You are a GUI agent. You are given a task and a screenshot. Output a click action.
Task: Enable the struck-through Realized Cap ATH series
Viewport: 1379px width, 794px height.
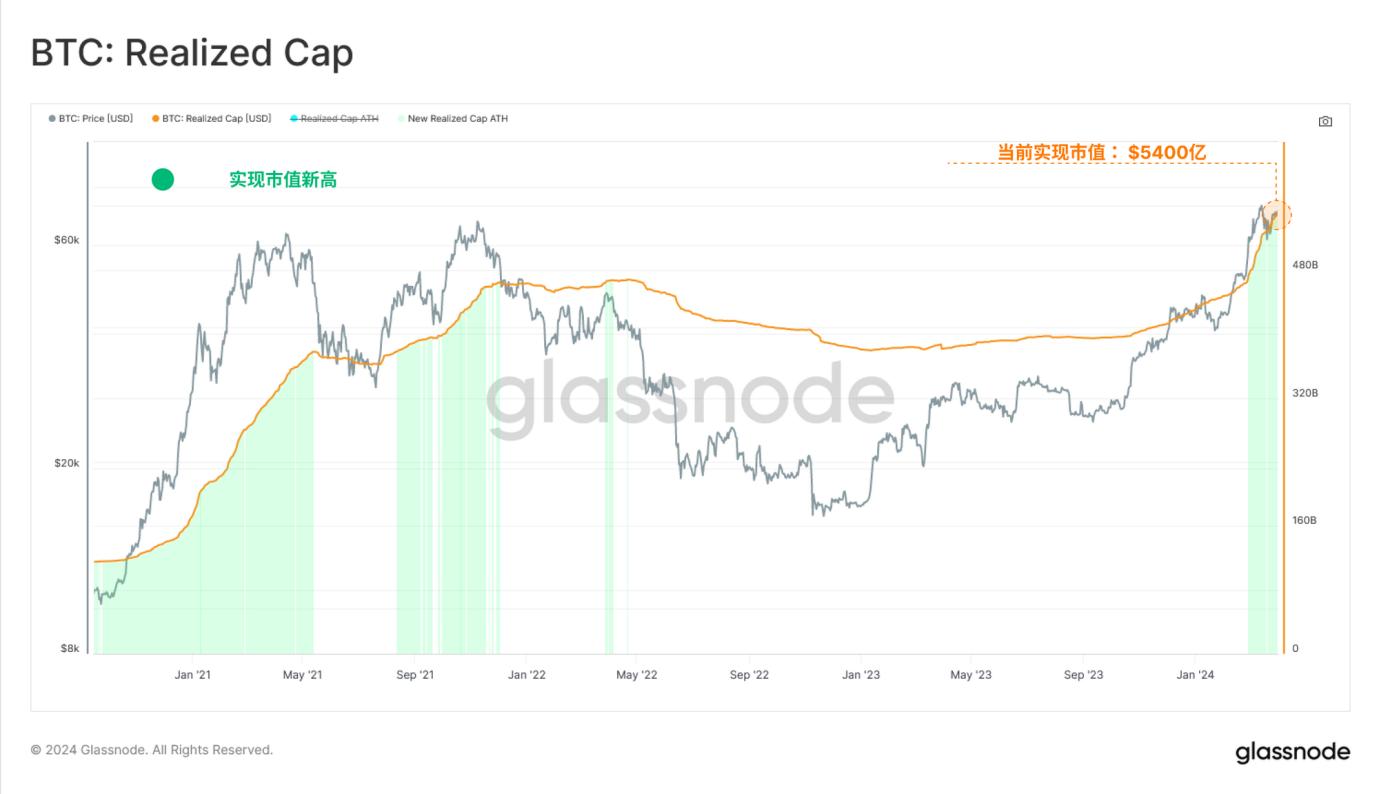(340, 119)
